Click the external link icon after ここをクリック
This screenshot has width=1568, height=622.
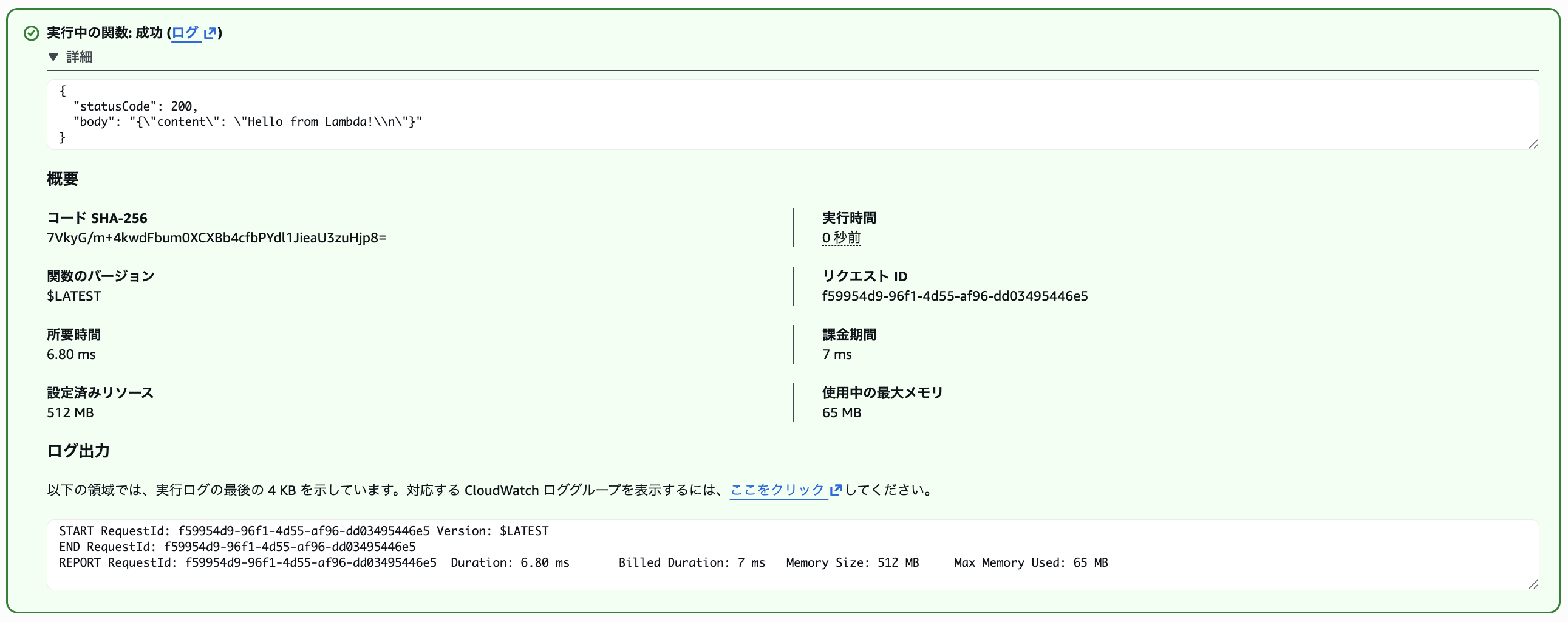[836, 490]
